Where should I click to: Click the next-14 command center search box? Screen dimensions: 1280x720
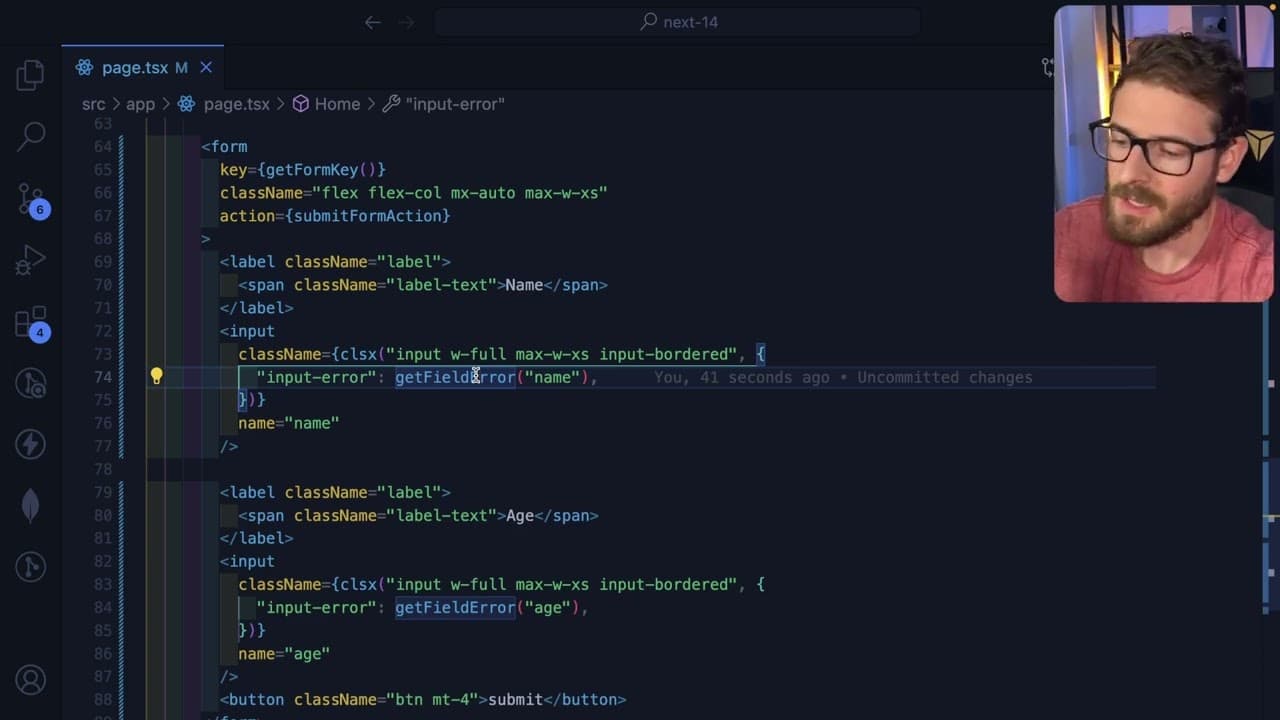pyautogui.click(x=677, y=22)
